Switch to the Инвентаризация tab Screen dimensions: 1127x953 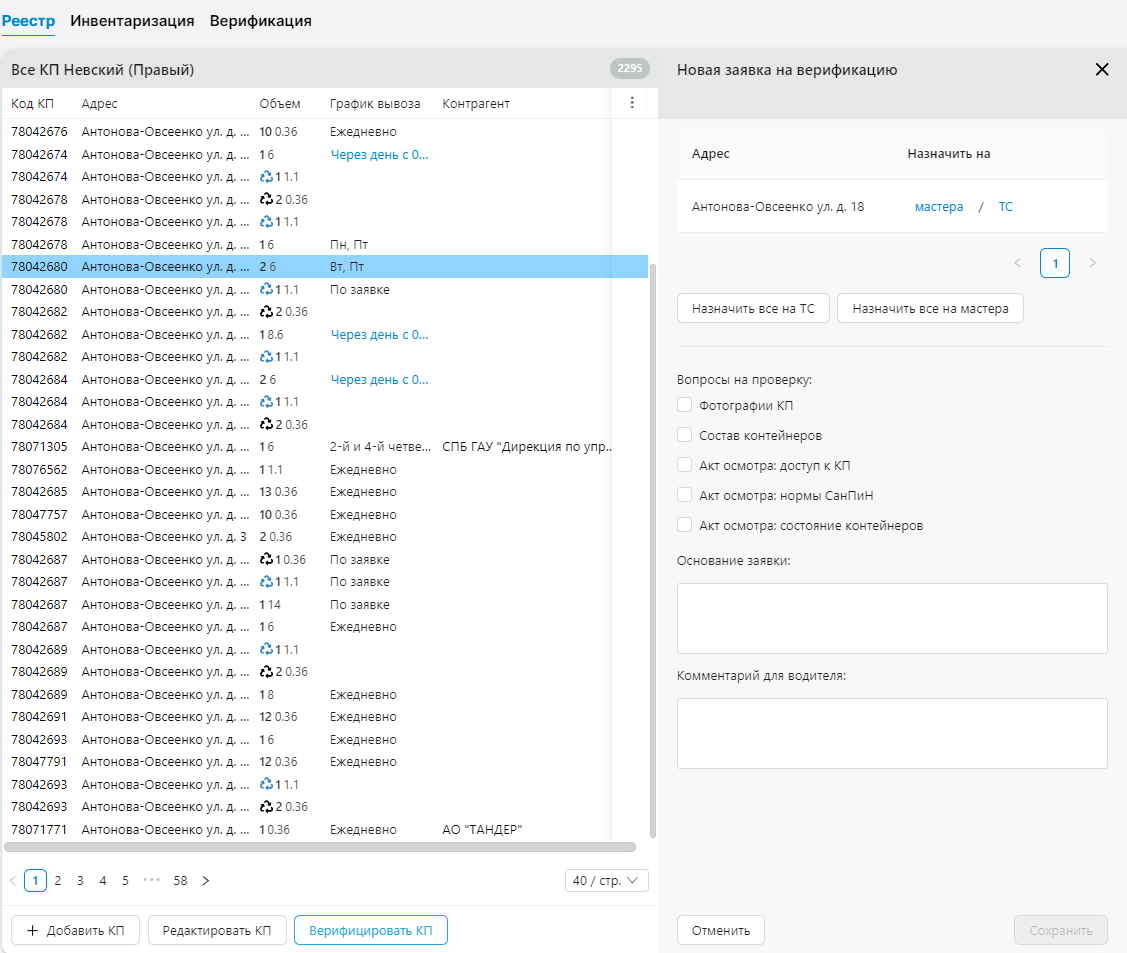coord(132,21)
